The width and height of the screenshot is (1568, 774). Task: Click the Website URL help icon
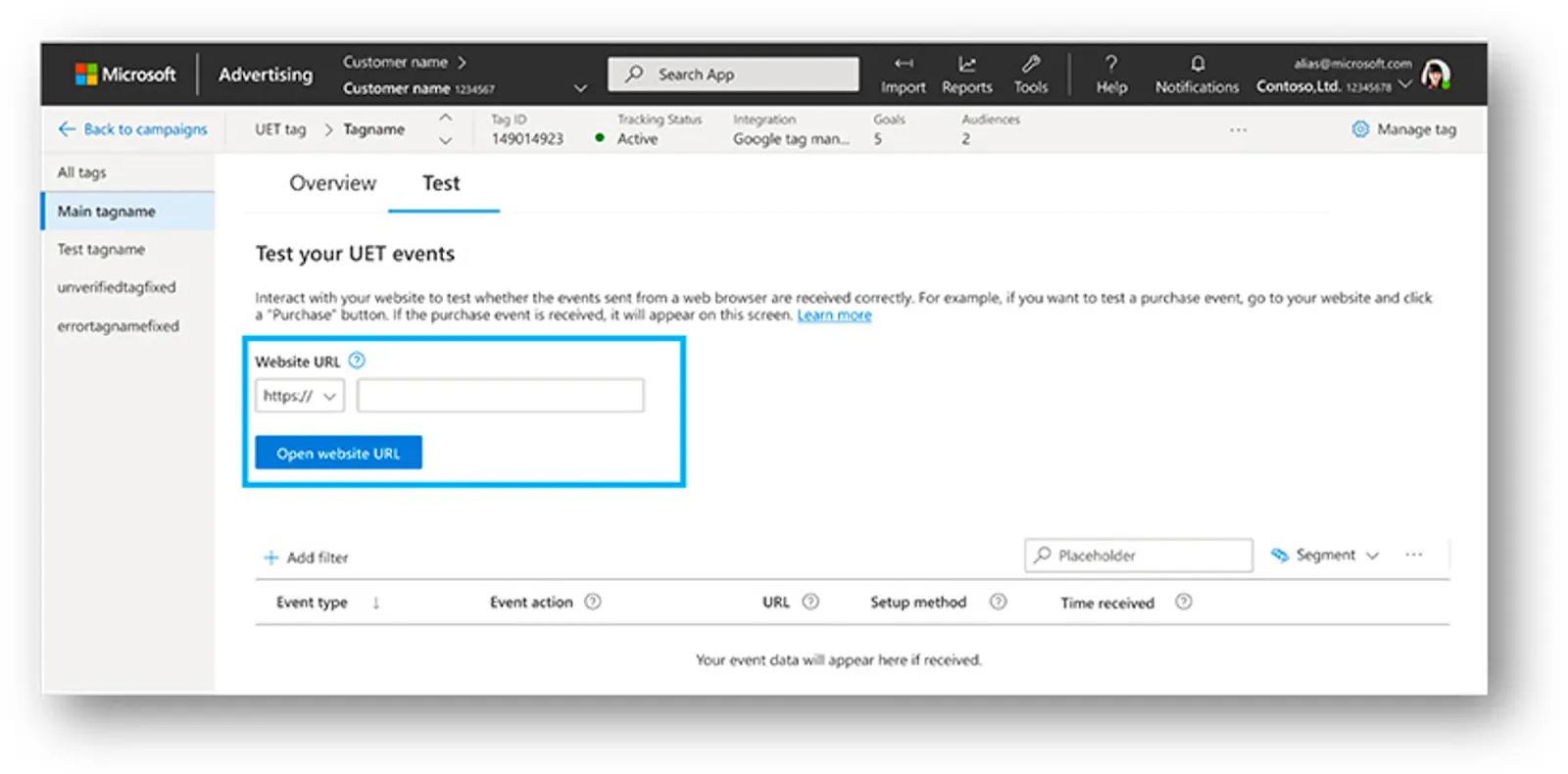tap(357, 361)
